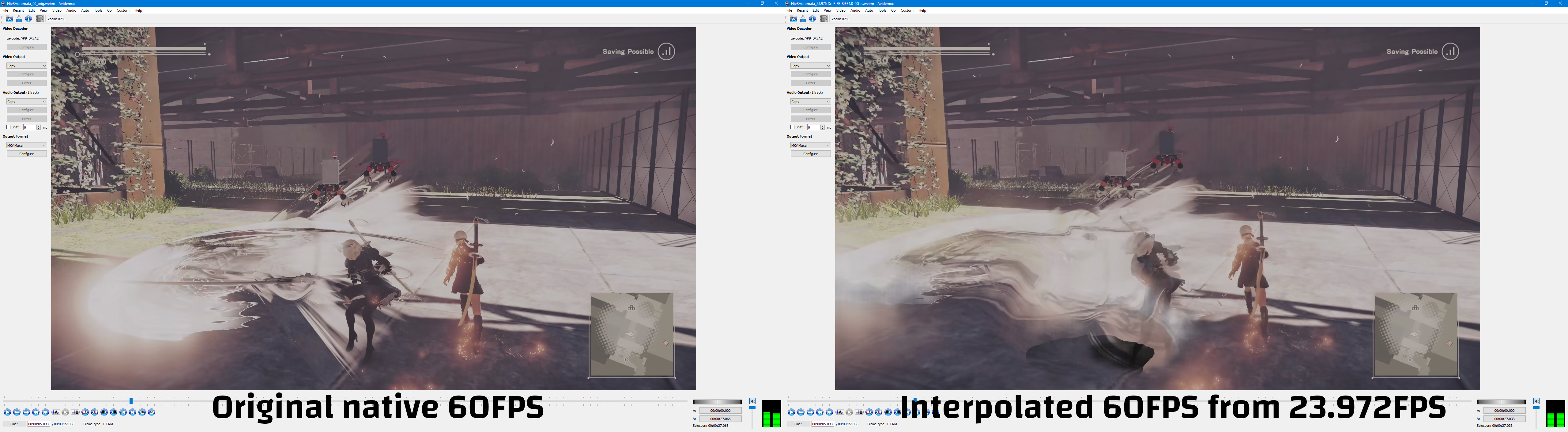
Task: Information icon in left orig.webm window toolbar
Action: pyautogui.click(x=28, y=19)
